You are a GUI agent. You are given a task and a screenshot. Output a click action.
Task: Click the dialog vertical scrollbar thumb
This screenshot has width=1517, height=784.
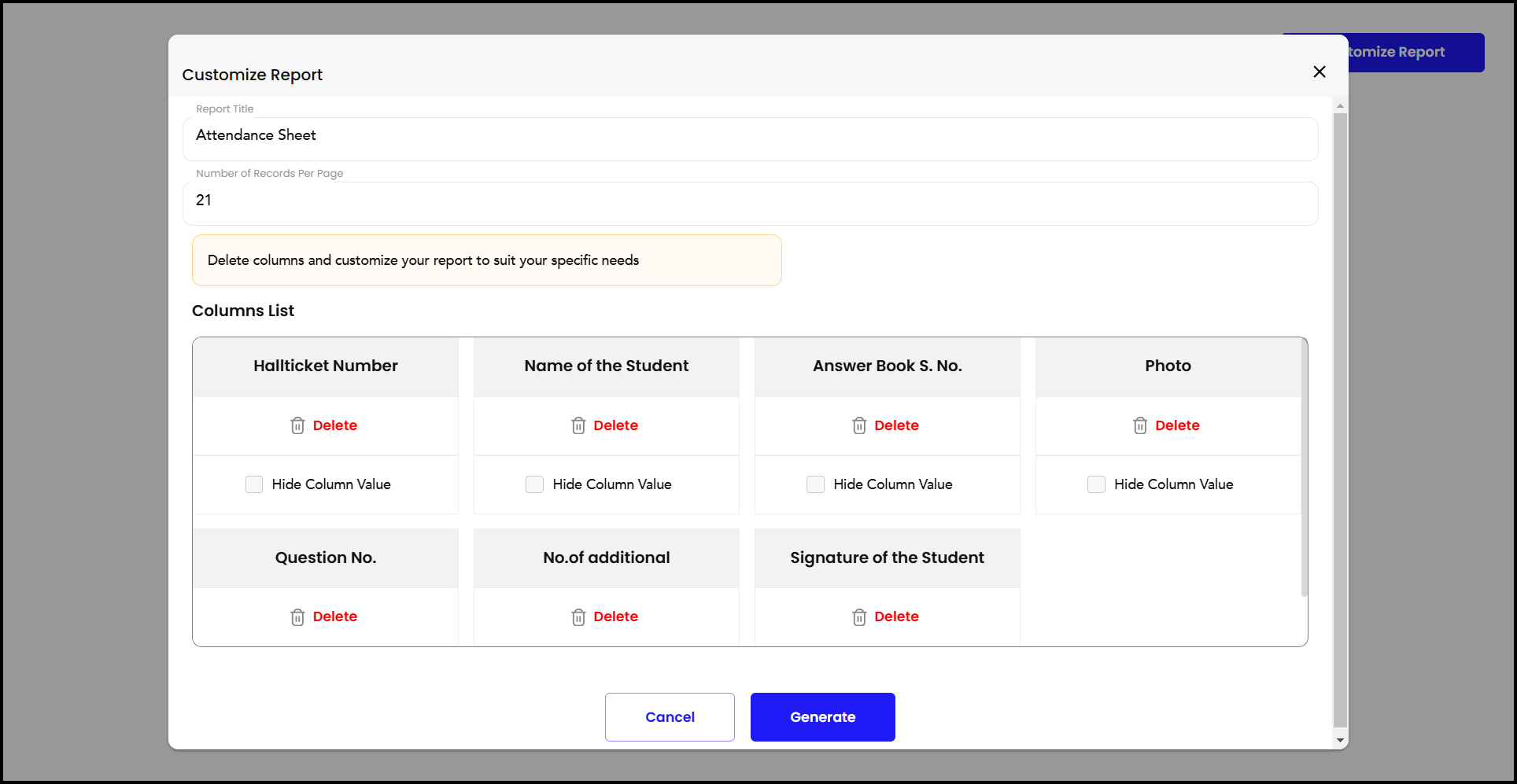pos(1341,420)
